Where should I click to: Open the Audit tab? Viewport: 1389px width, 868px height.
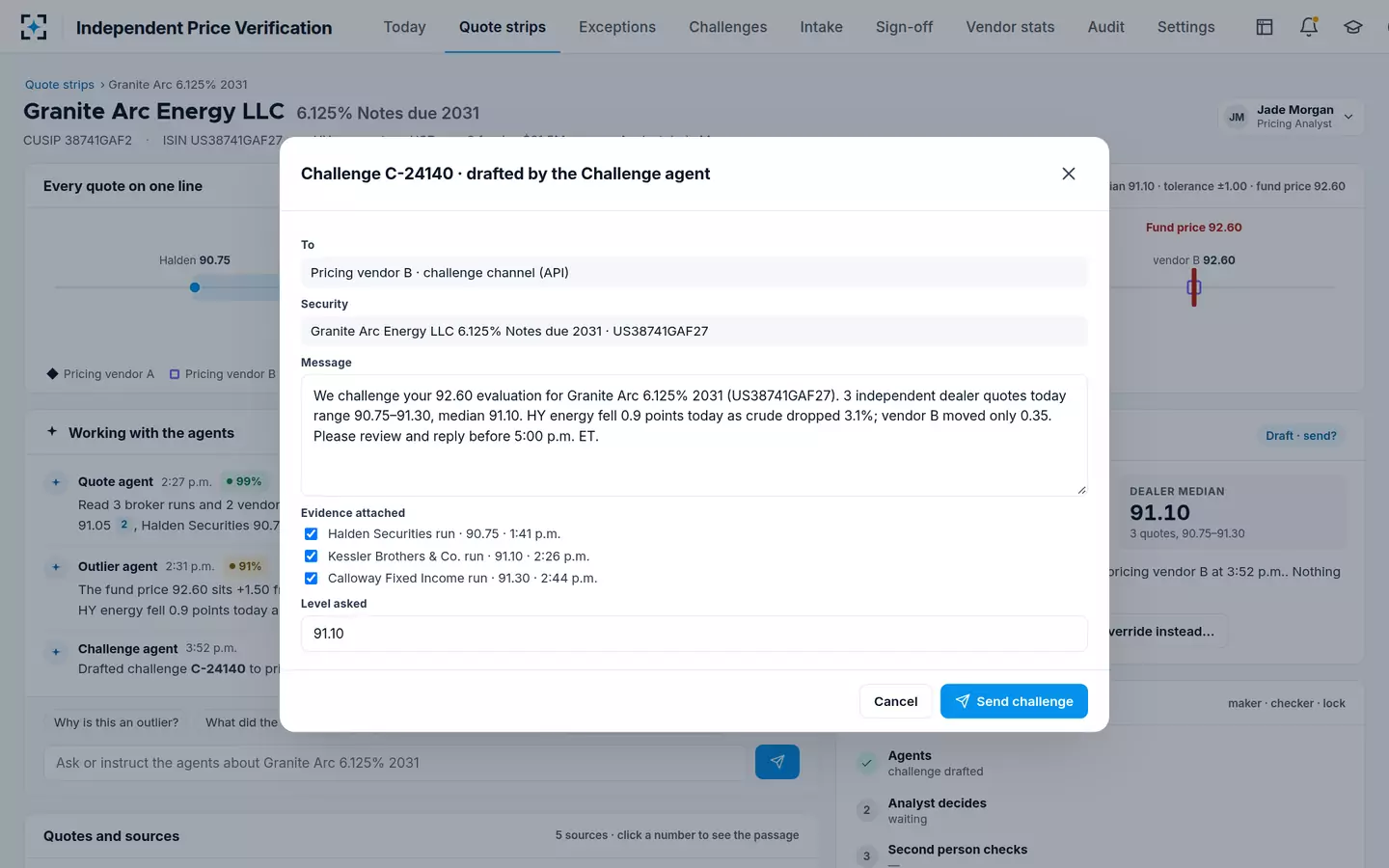pos(1106,27)
